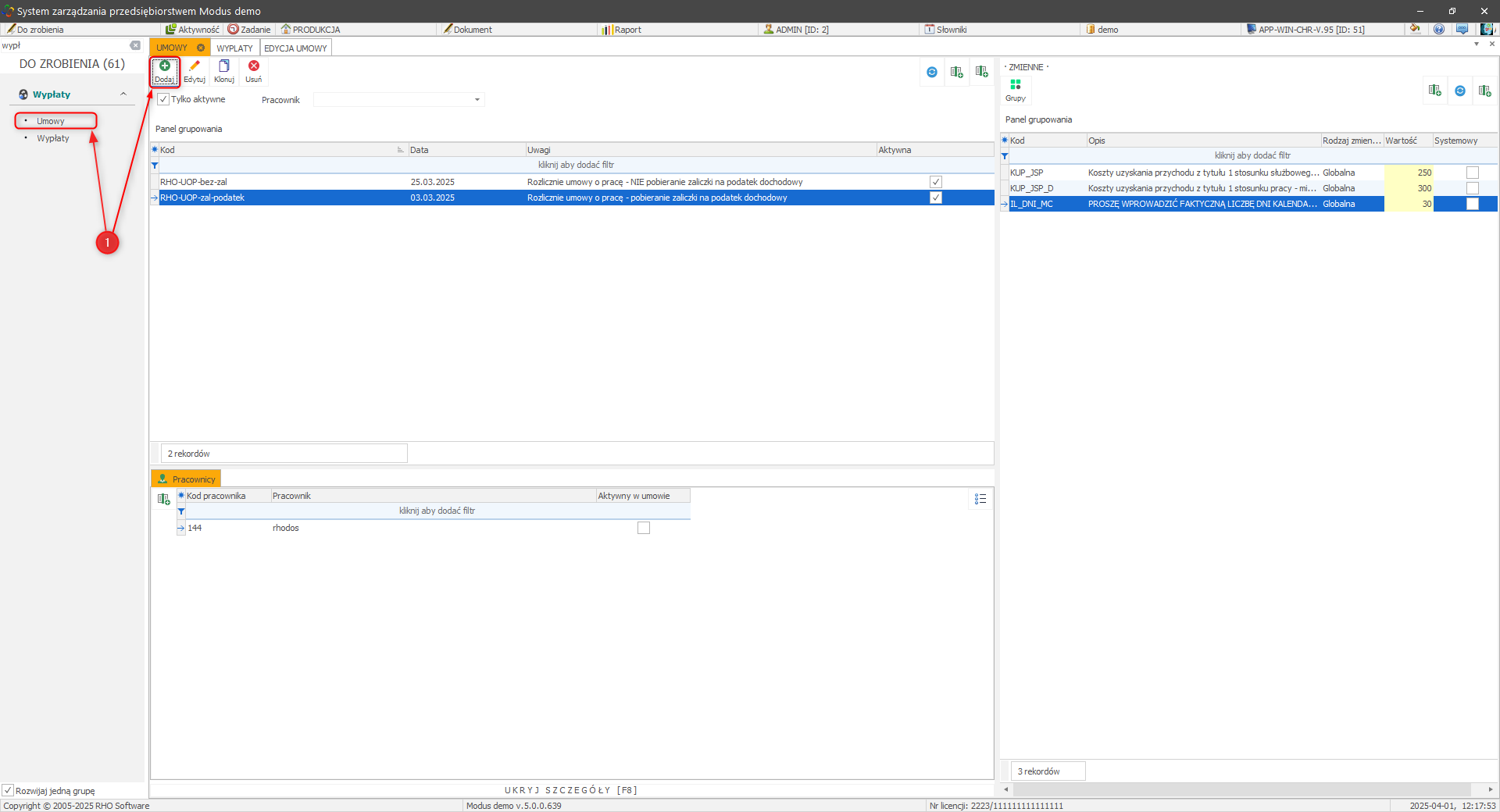The height and width of the screenshot is (812, 1500).
Task: Clear the search field in sidebar
Action: coord(135,45)
